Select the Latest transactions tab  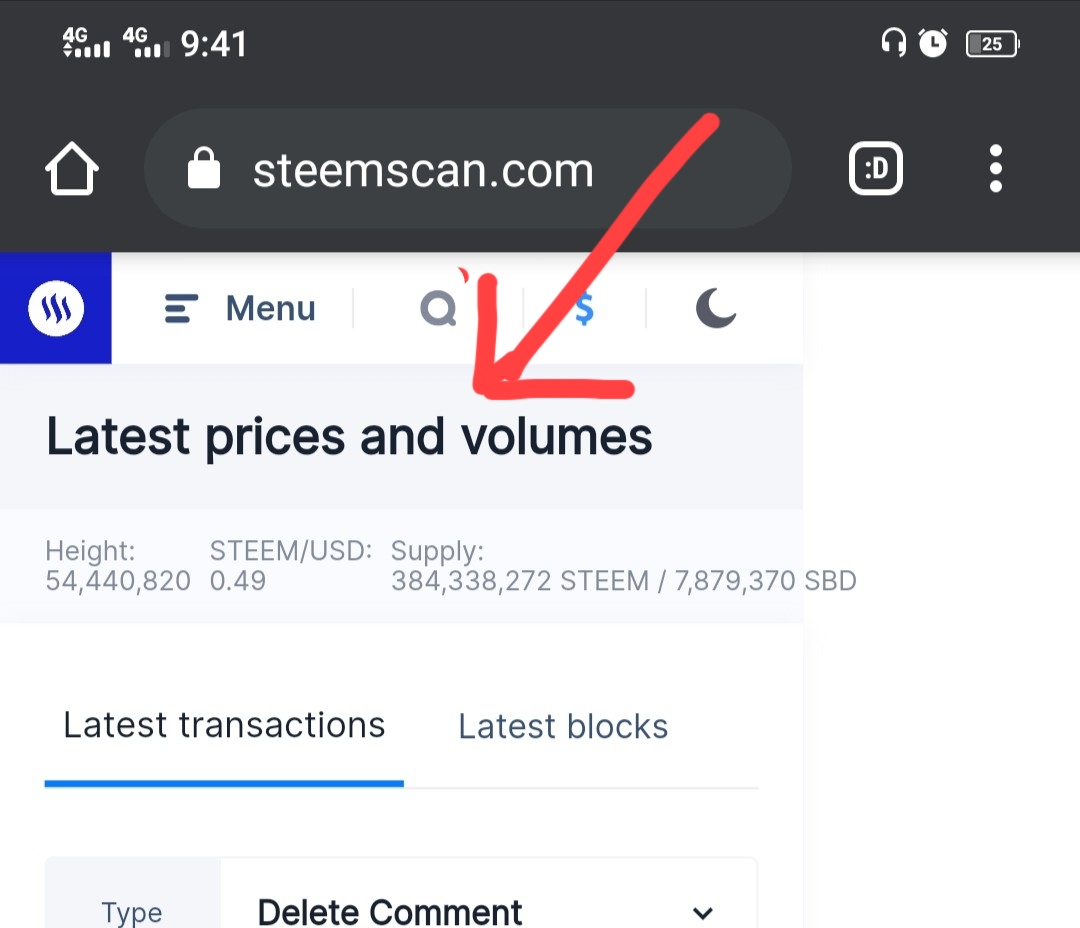[x=224, y=725]
